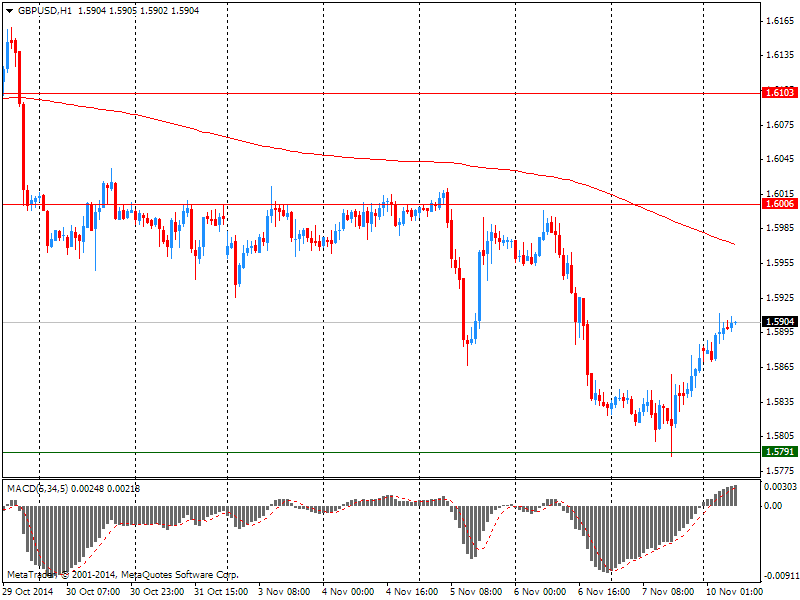Click the 1.5955 price scale value
The width and height of the screenshot is (800, 600).
click(x=780, y=263)
